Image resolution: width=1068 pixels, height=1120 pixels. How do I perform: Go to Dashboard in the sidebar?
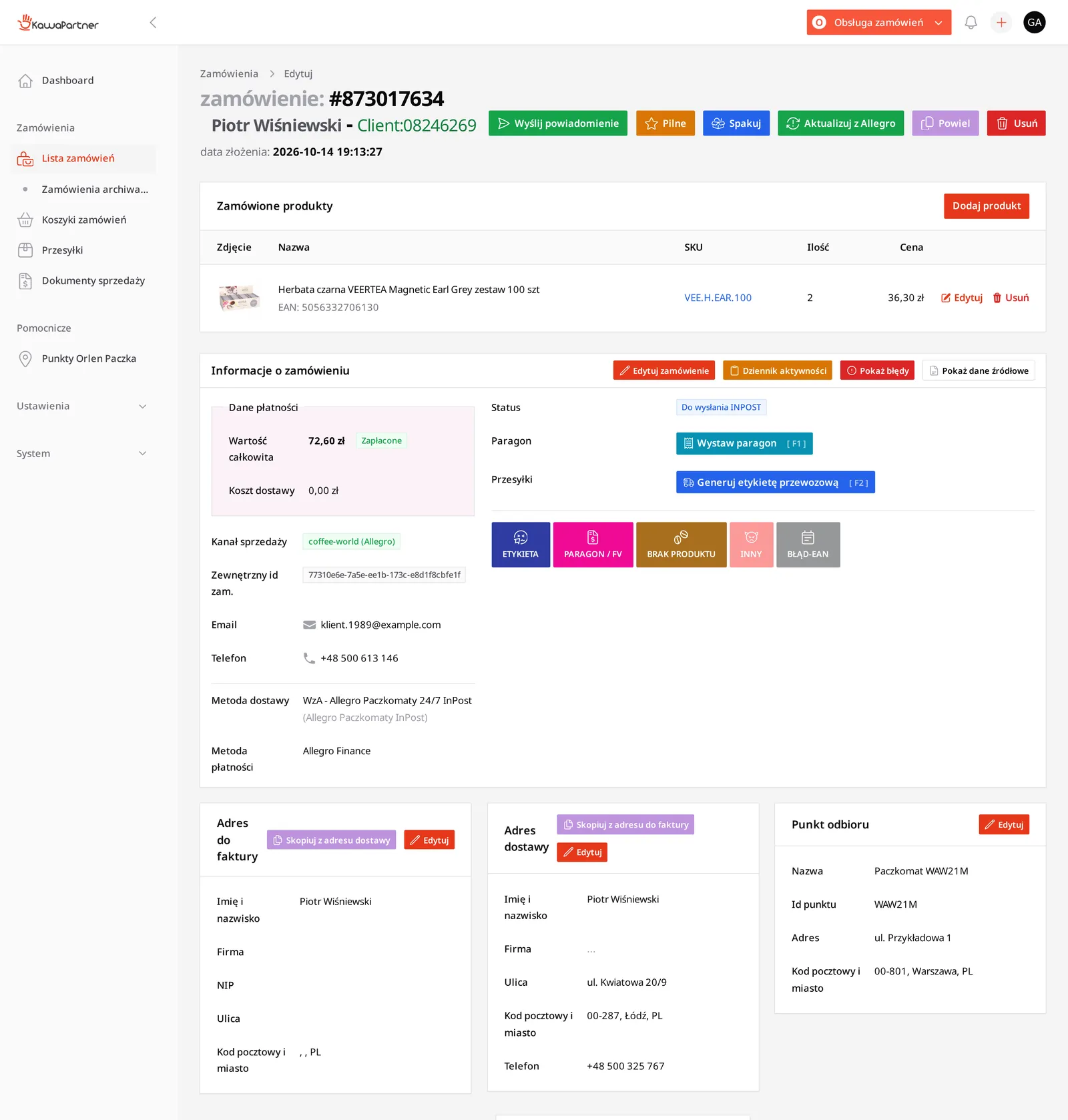[x=83, y=80]
